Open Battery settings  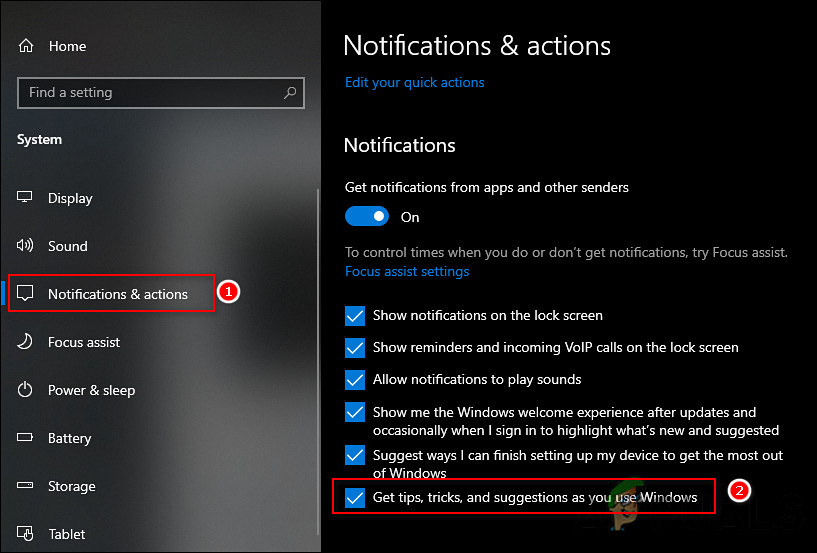pyautogui.click(x=69, y=438)
